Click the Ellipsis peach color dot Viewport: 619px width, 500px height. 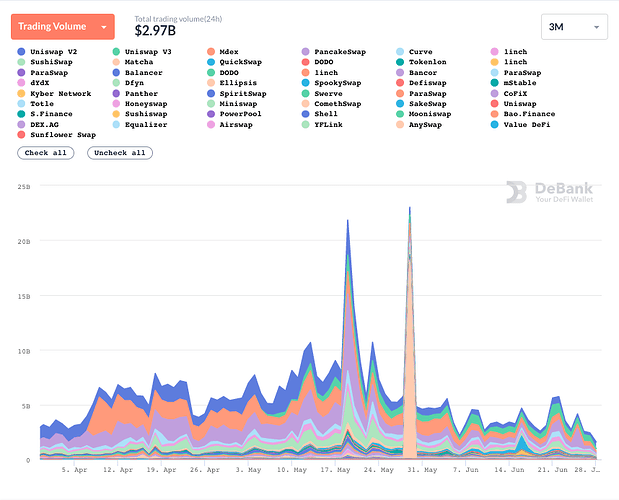point(211,83)
